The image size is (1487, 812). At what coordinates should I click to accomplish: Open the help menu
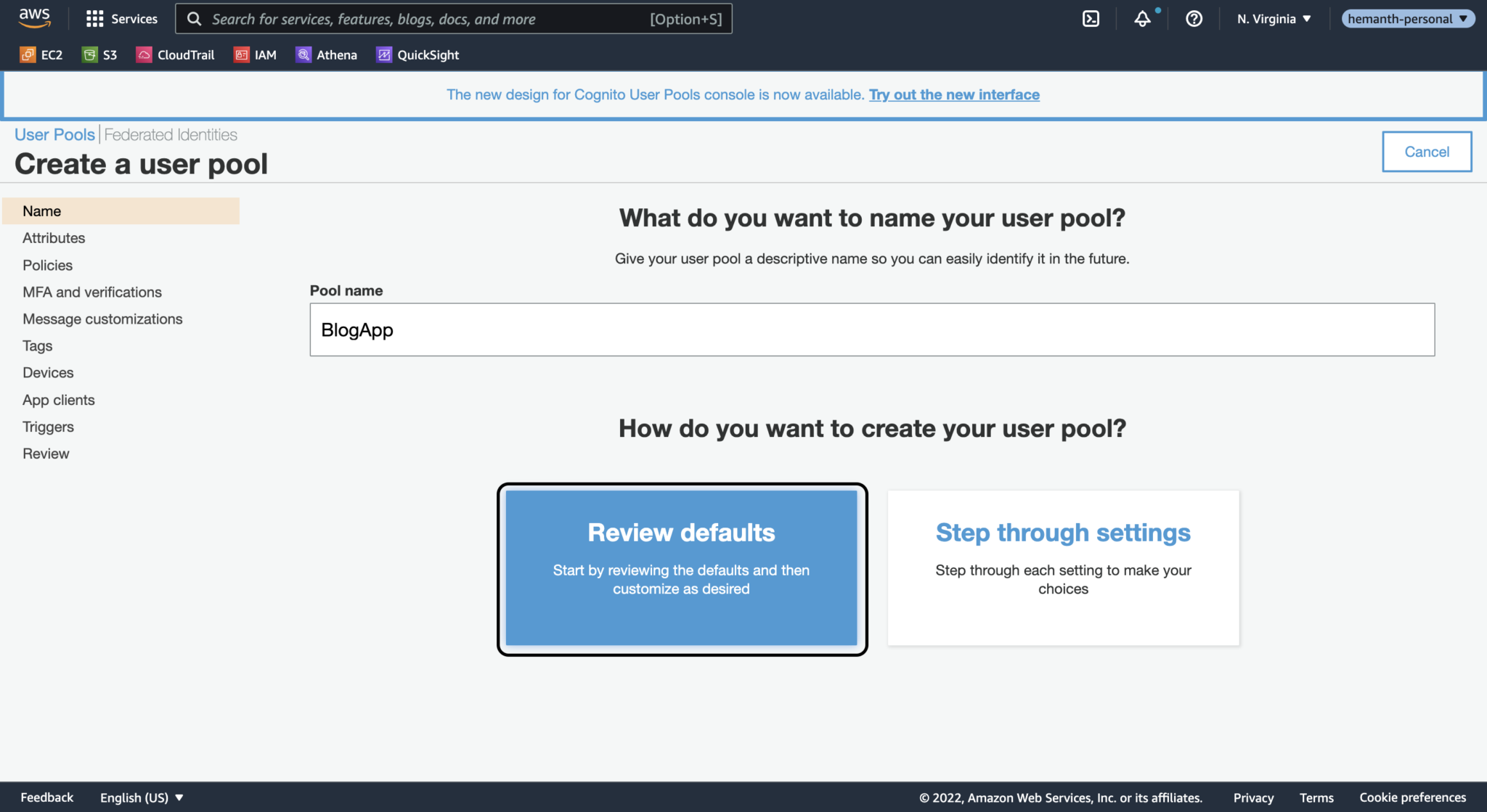1194,19
